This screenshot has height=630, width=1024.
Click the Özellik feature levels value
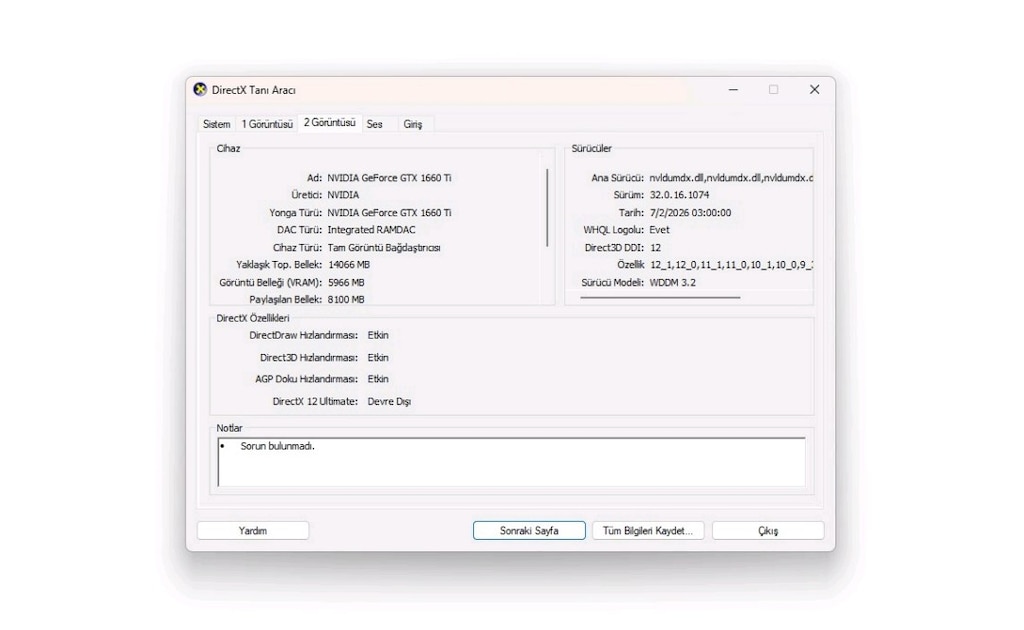[x=731, y=265]
